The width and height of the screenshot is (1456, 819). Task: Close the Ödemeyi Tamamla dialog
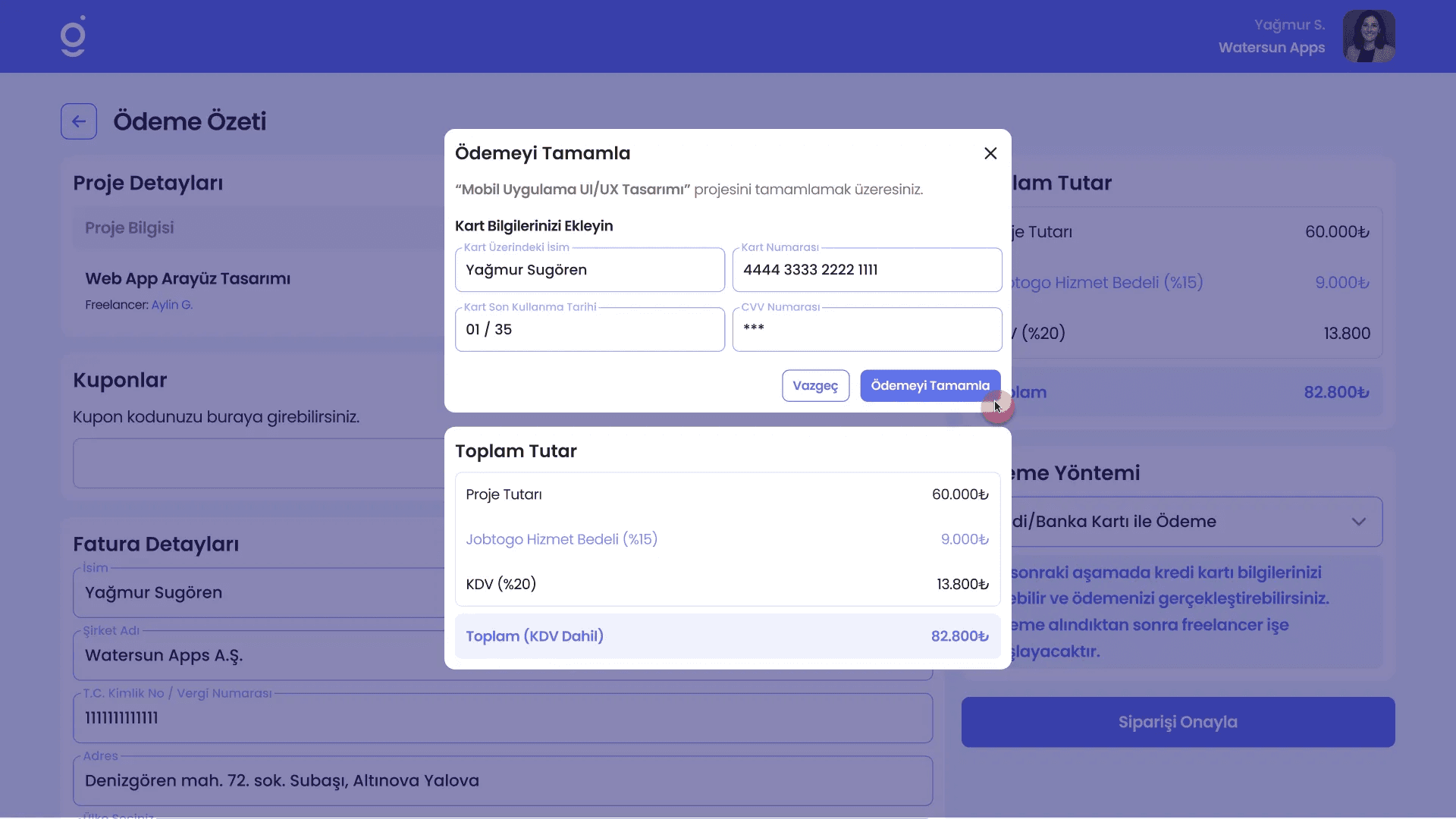(x=990, y=153)
